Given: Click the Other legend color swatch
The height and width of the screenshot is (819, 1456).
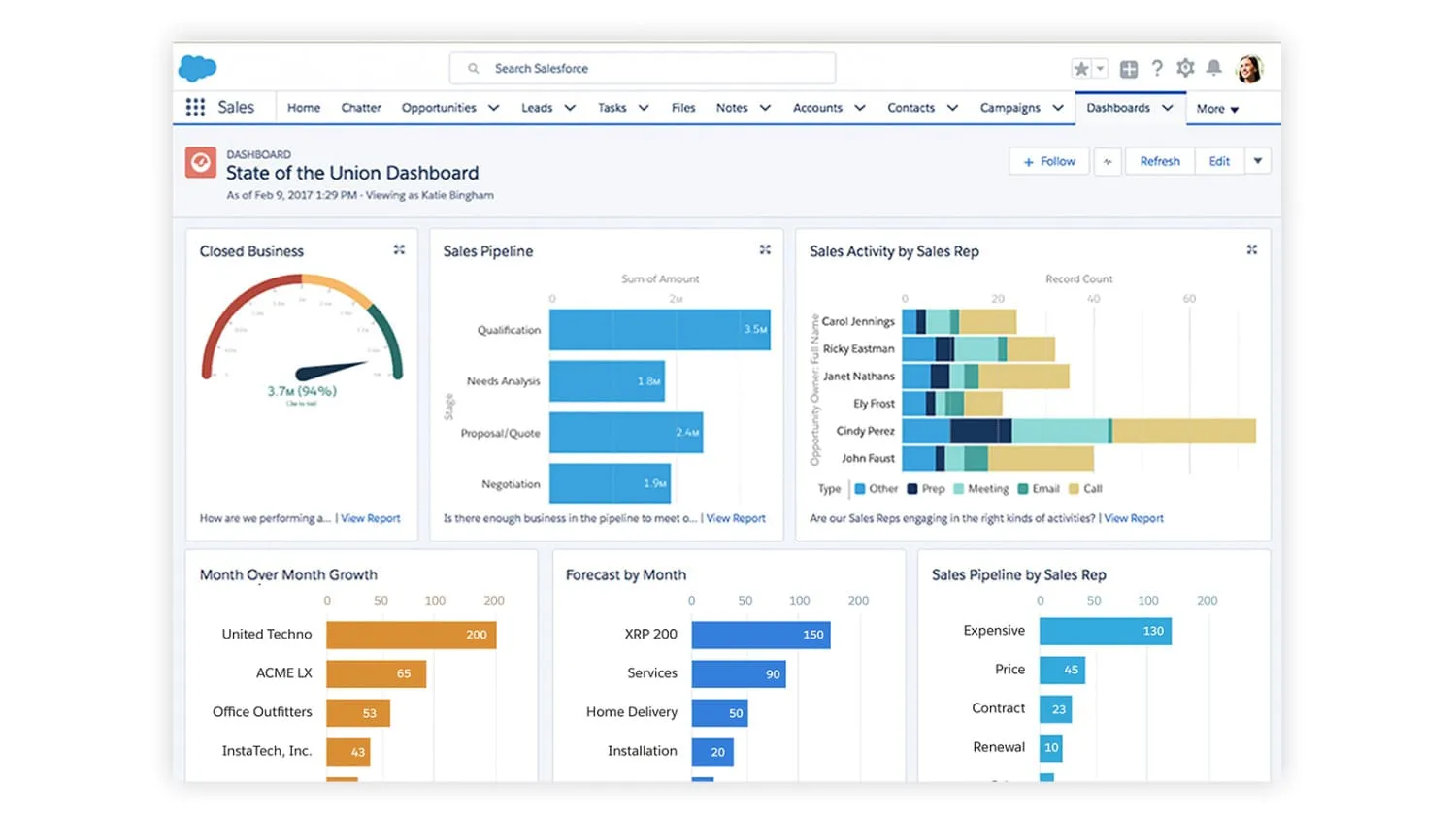Looking at the screenshot, I should coord(859,489).
